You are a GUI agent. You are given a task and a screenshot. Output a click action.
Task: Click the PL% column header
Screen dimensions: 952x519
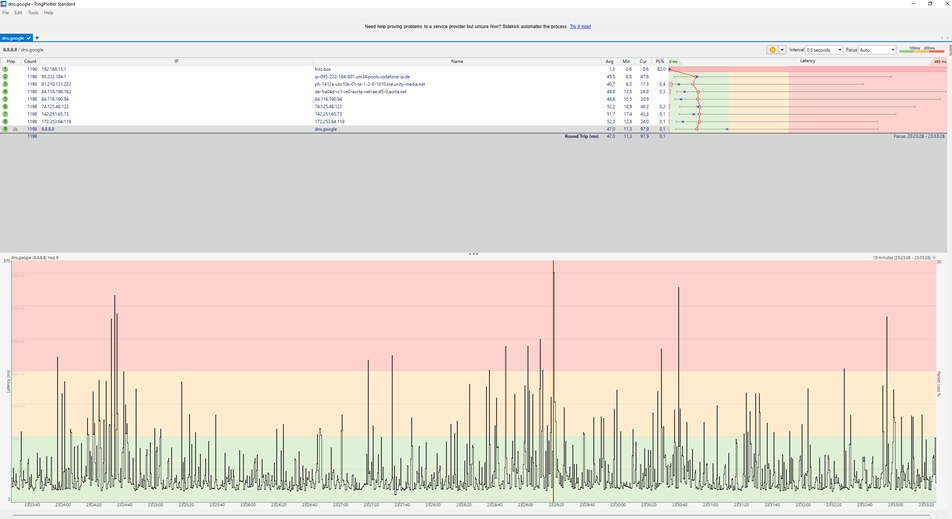(660, 61)
